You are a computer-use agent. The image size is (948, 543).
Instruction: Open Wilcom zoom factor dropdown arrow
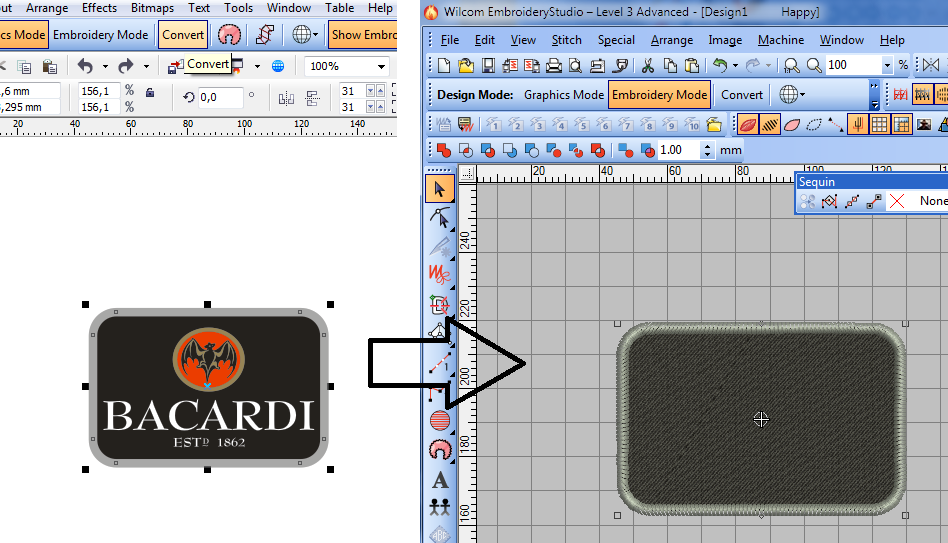point(887,65)
